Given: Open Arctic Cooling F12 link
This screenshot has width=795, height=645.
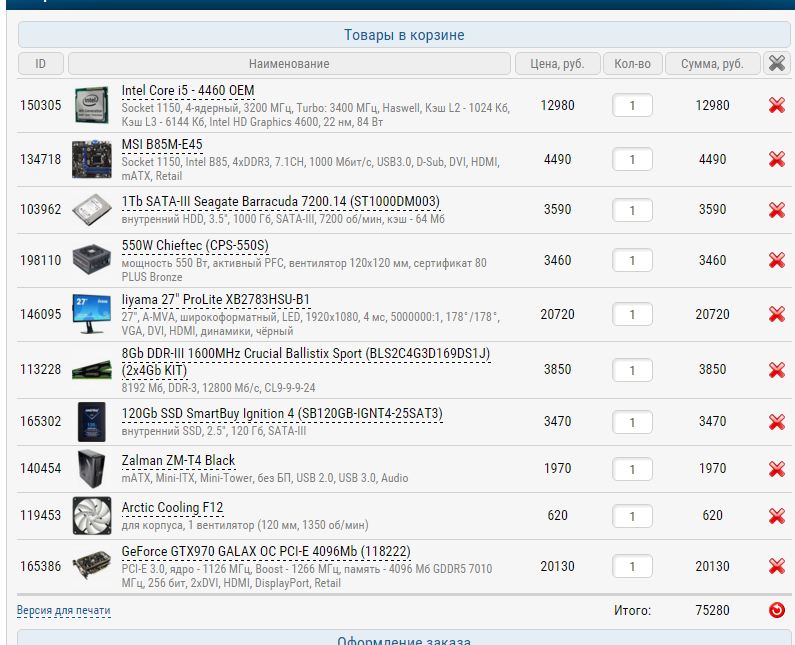Looking at the screenshot, I should click(x=172, y=508).
